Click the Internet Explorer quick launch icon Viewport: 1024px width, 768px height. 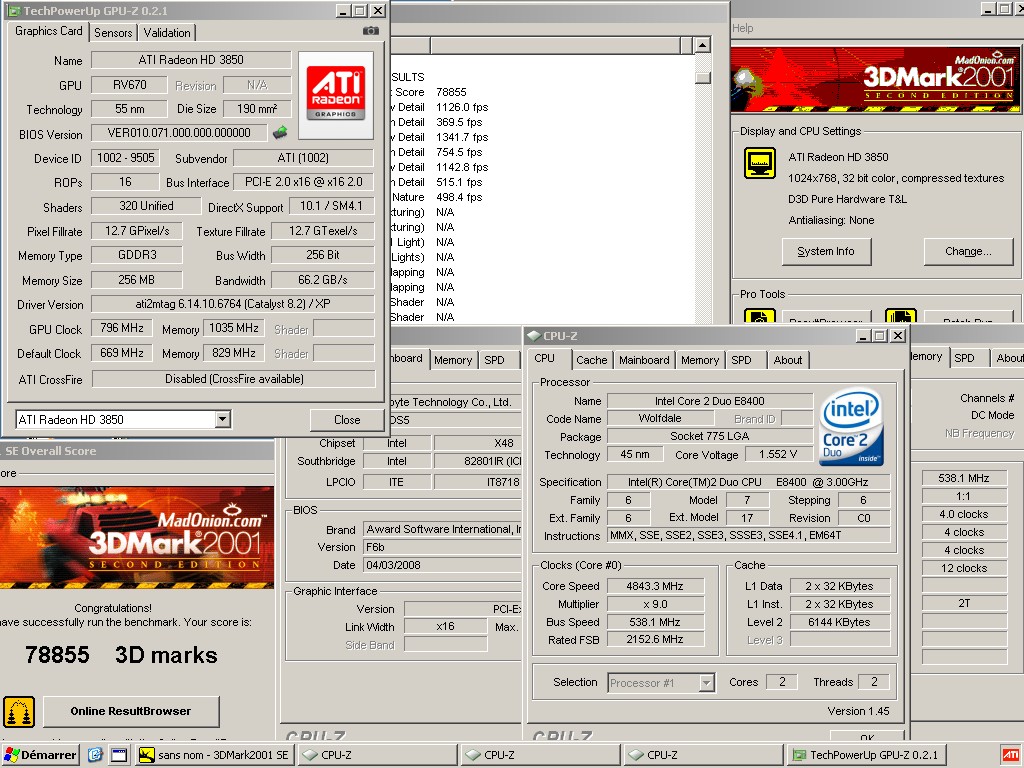(95, 755)
